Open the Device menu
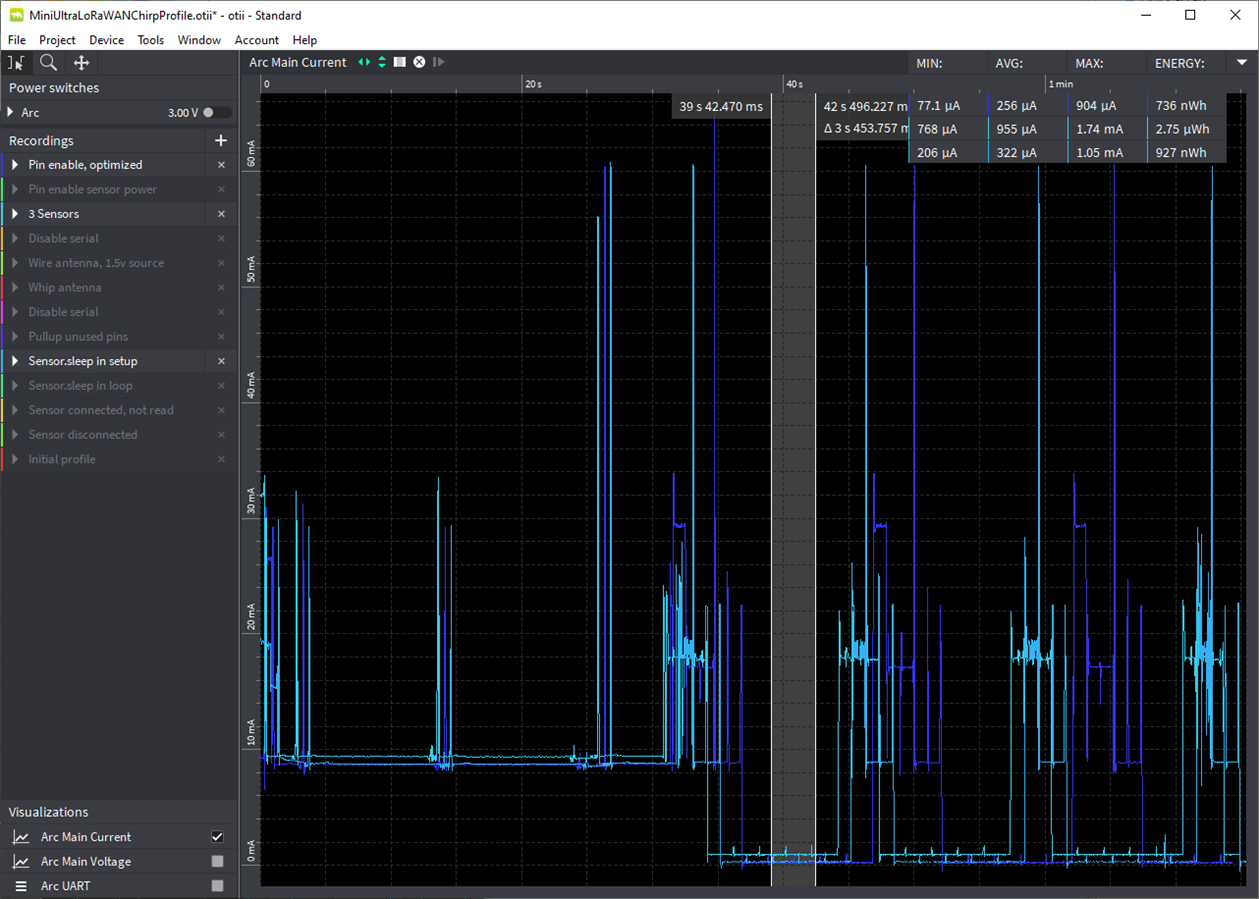The image size is (1259, 899). click(x=106, y=40)
